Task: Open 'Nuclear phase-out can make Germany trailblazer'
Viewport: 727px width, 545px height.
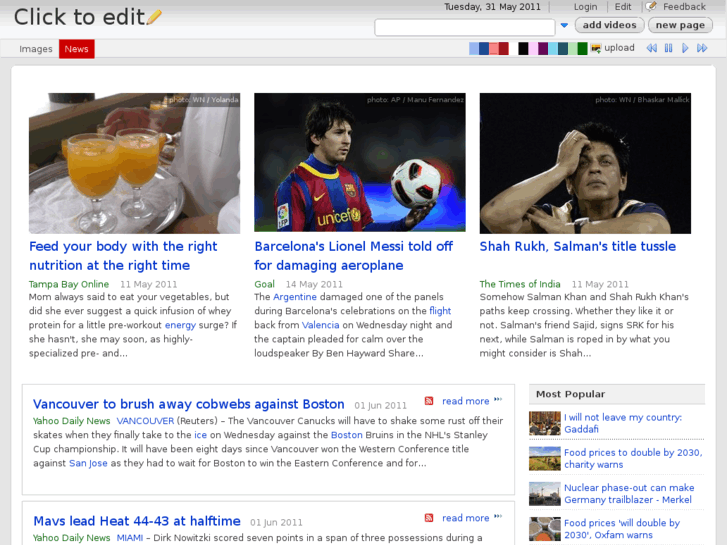Action: coord(629,494)
